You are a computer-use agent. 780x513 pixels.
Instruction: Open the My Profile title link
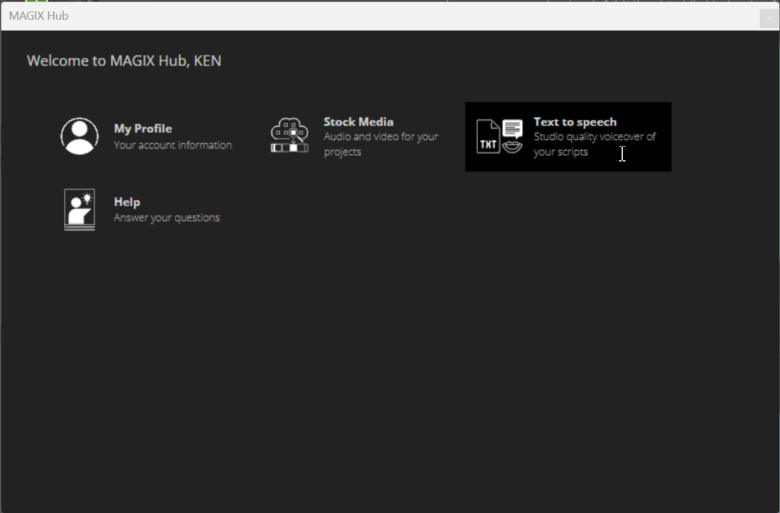coord(142,128)
